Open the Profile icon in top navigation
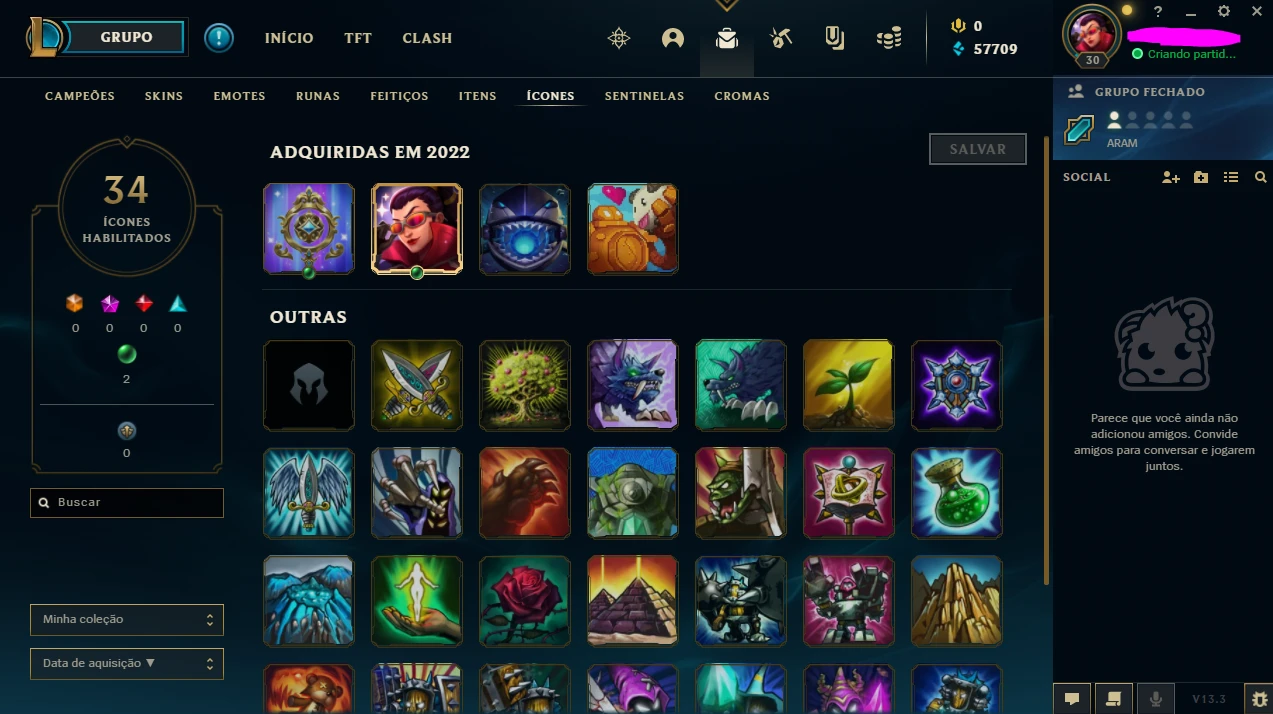This screenshot has width=1273, height=714. tap(673, 38)
